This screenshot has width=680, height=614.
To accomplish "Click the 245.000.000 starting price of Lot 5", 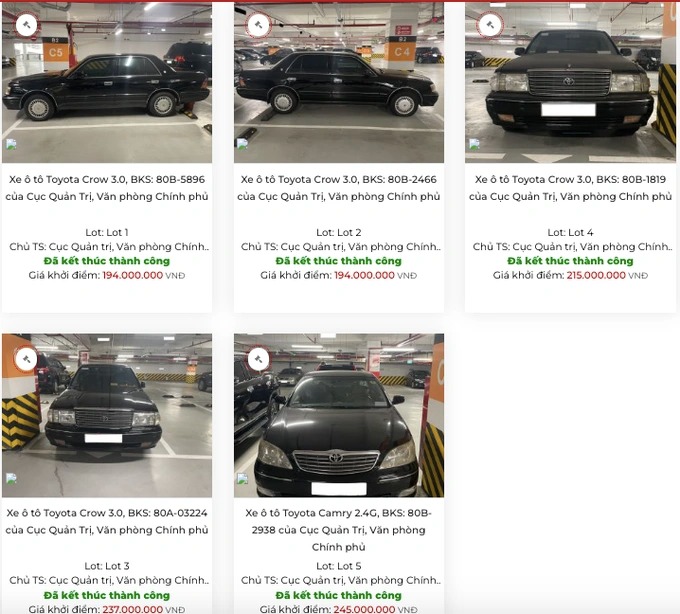I will pos(364,609).
